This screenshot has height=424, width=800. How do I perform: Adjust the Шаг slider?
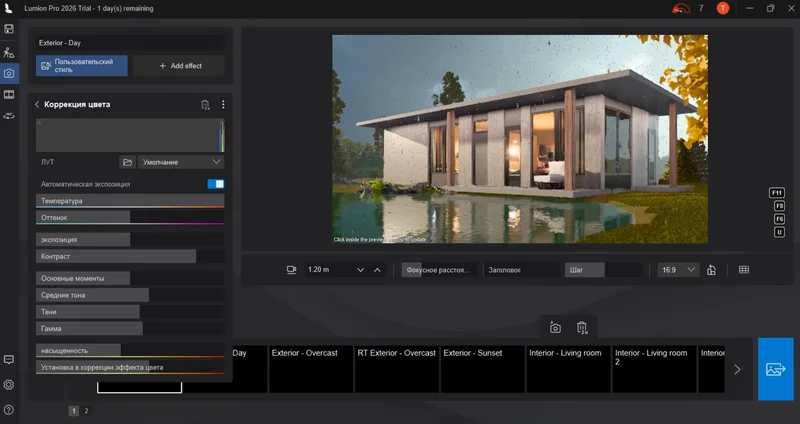(x=603, y=270)
